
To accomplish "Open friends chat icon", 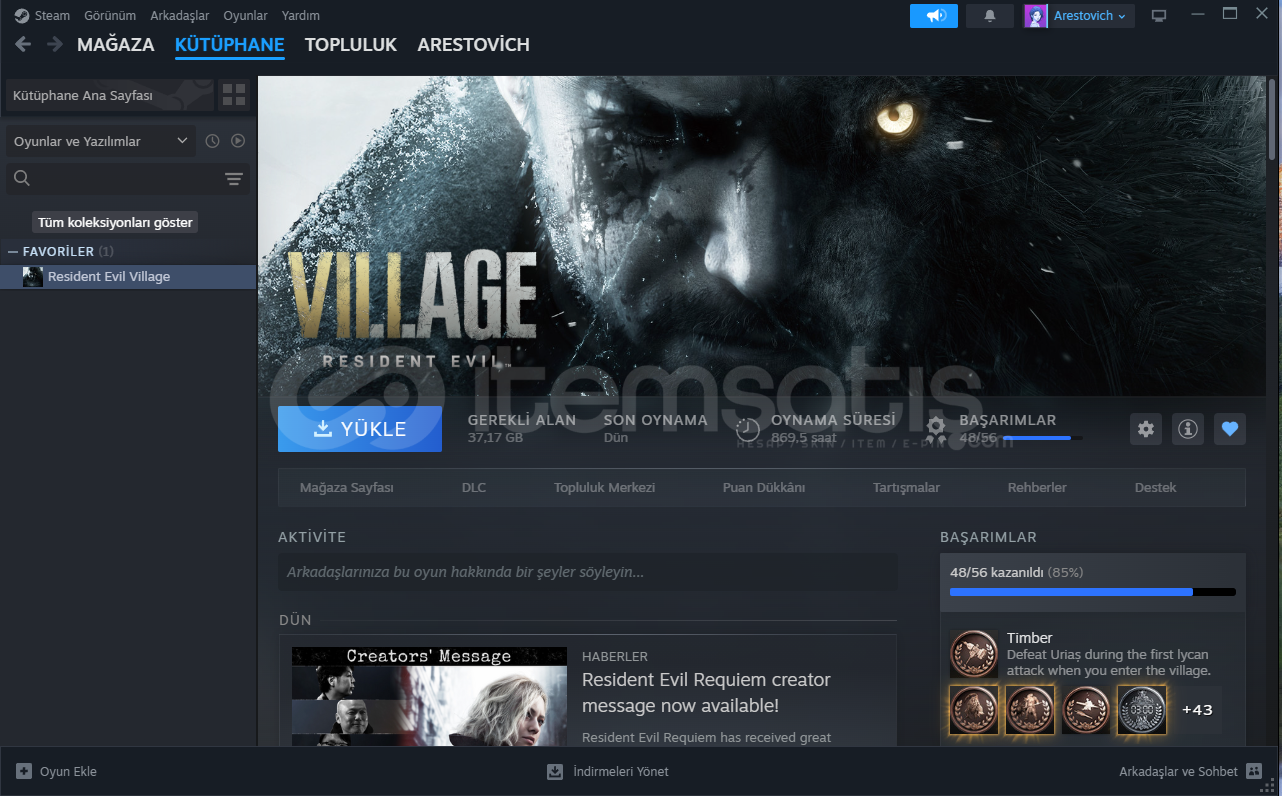I will pyautogui.click(x=1255, y=772).
